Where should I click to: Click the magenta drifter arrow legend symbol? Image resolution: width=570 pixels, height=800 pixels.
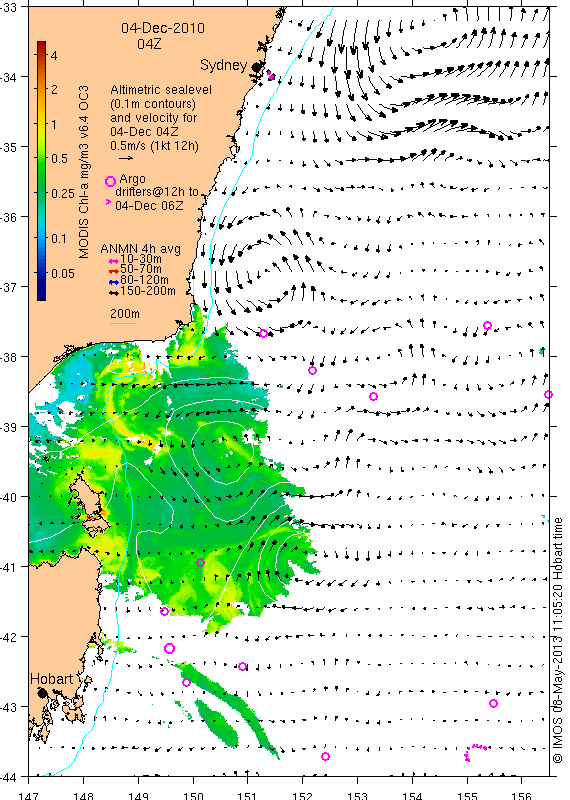click(x=108, y=202)
